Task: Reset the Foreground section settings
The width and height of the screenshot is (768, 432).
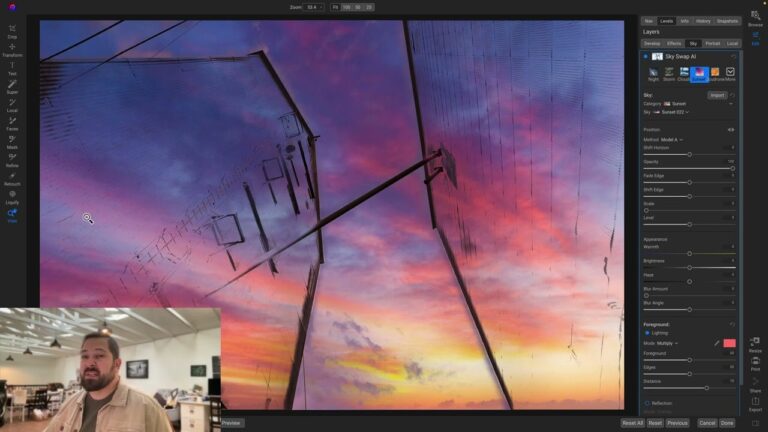Action: [732, 324]
